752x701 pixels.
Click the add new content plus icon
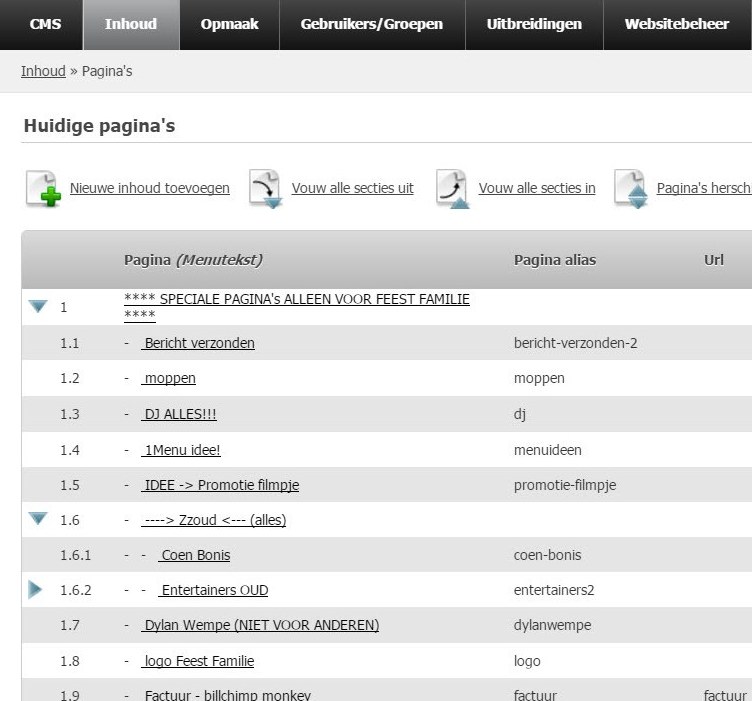coord(43,189)
